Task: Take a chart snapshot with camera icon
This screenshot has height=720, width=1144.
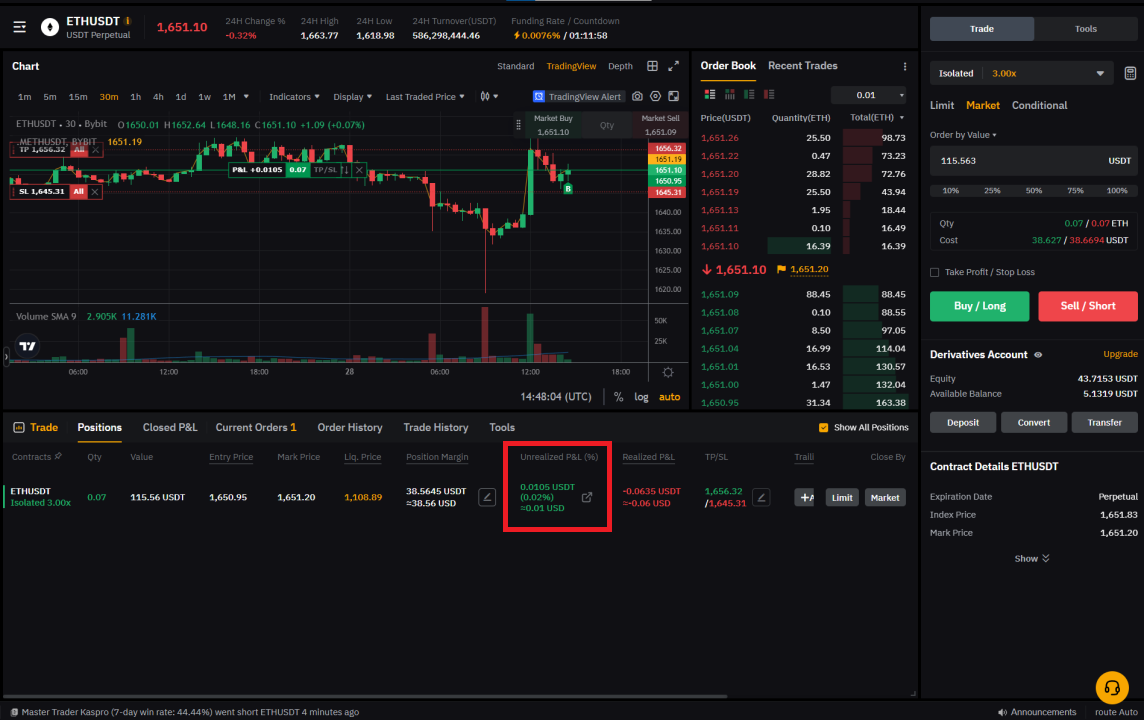Action: [637, 96]
